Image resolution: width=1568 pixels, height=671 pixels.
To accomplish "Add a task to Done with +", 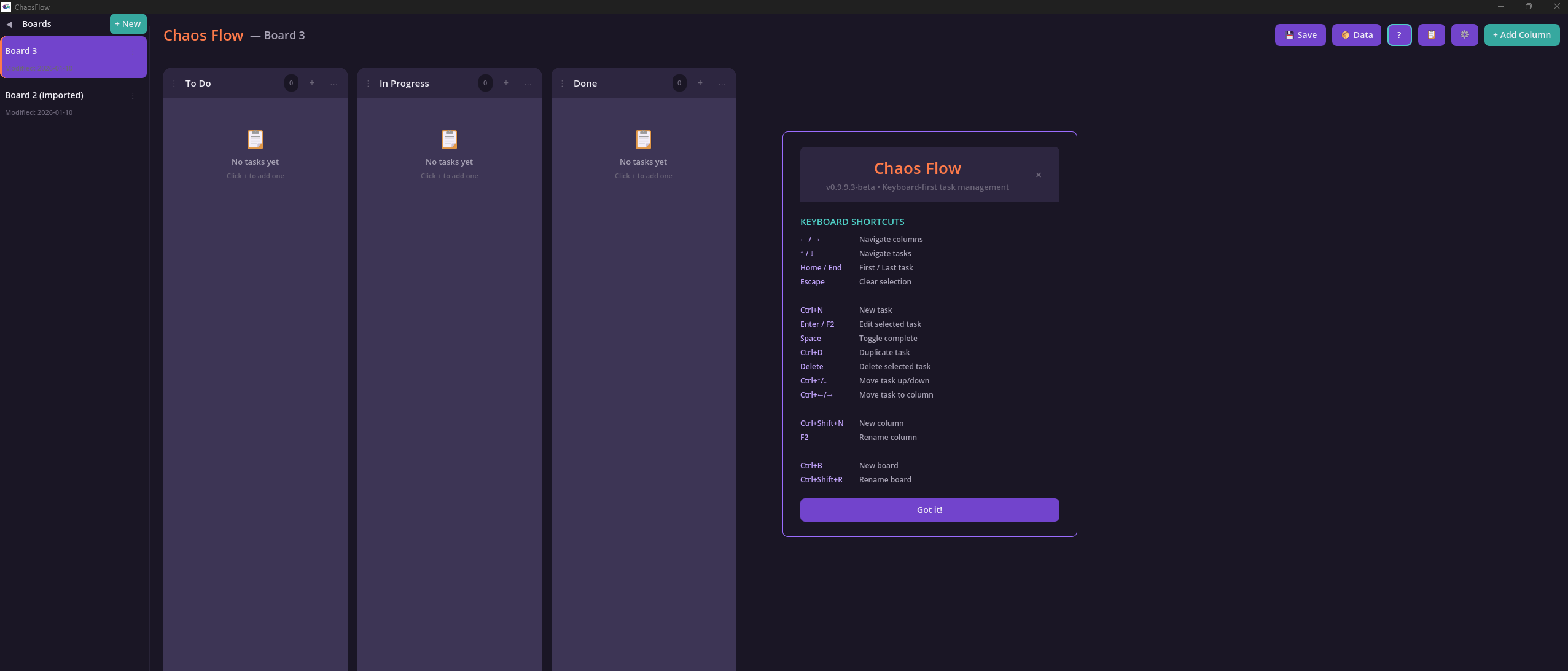I will (x=699, y=82).
